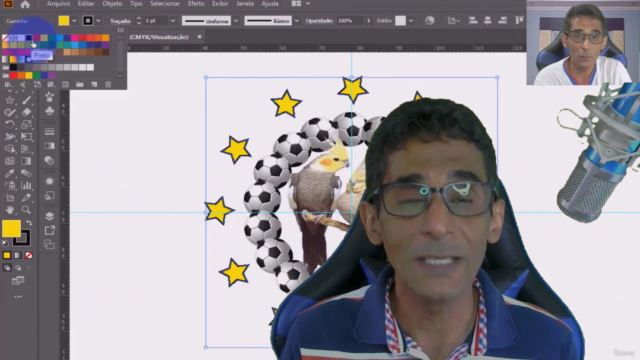Adjust the stroke weight stepper arrows

139,20
